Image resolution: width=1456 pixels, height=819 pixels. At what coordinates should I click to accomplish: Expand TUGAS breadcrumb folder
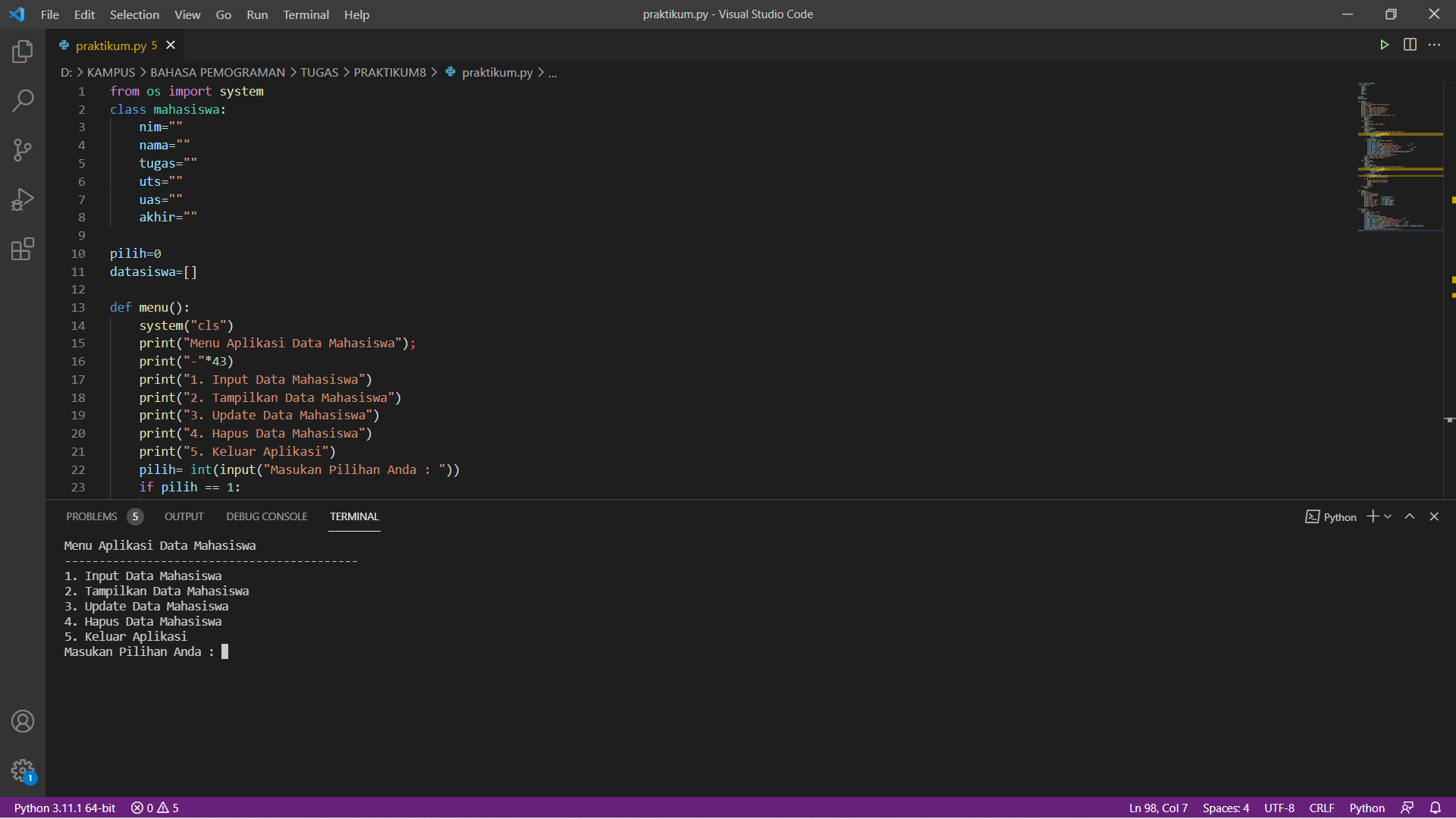pyautogui.click(x=319, y=72)
